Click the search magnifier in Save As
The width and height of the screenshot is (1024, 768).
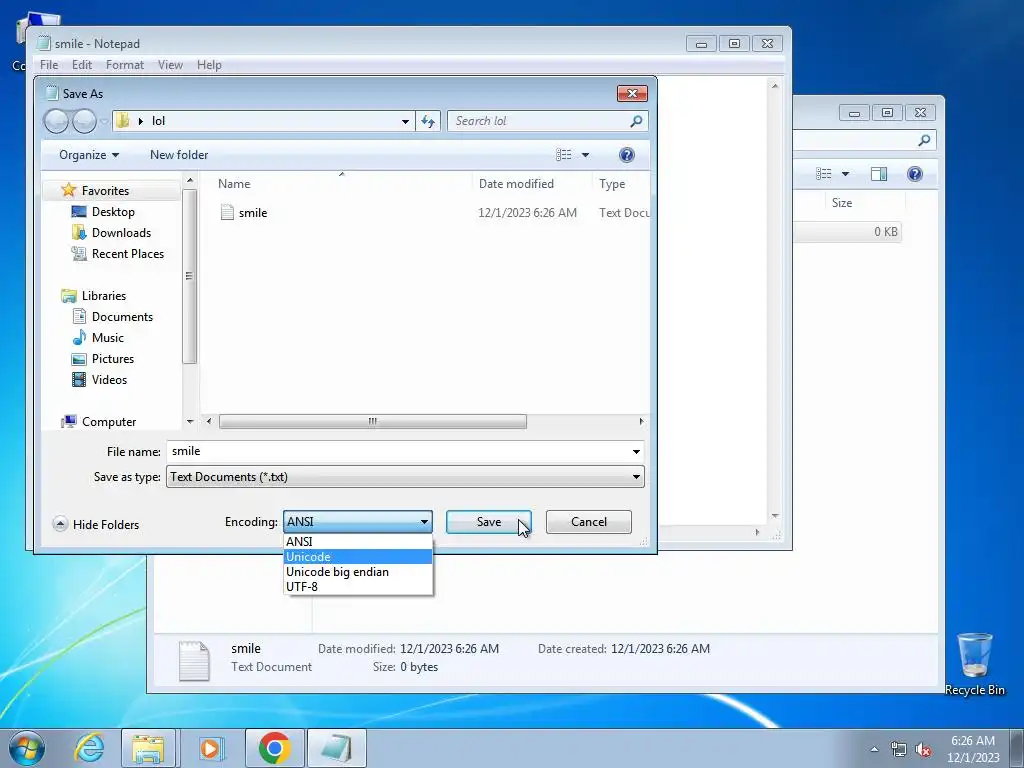[636, 121]
